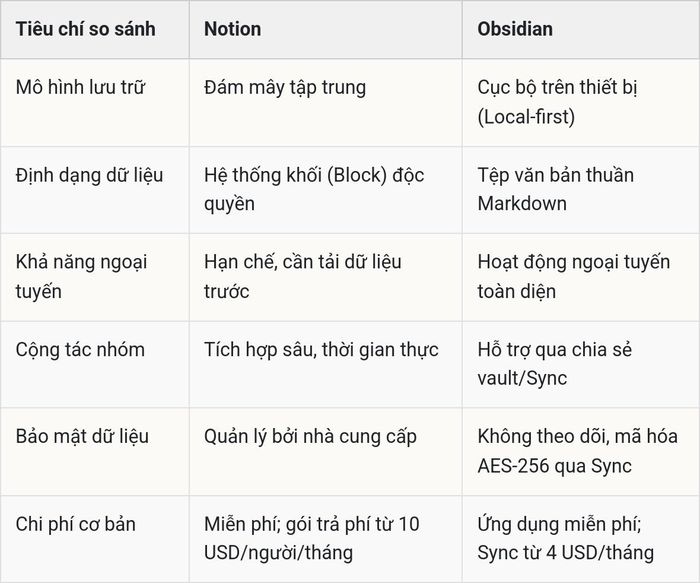
Task: Click 'Tích hợp sâu, thời gian thực' cell
Action: coord(321,350)
